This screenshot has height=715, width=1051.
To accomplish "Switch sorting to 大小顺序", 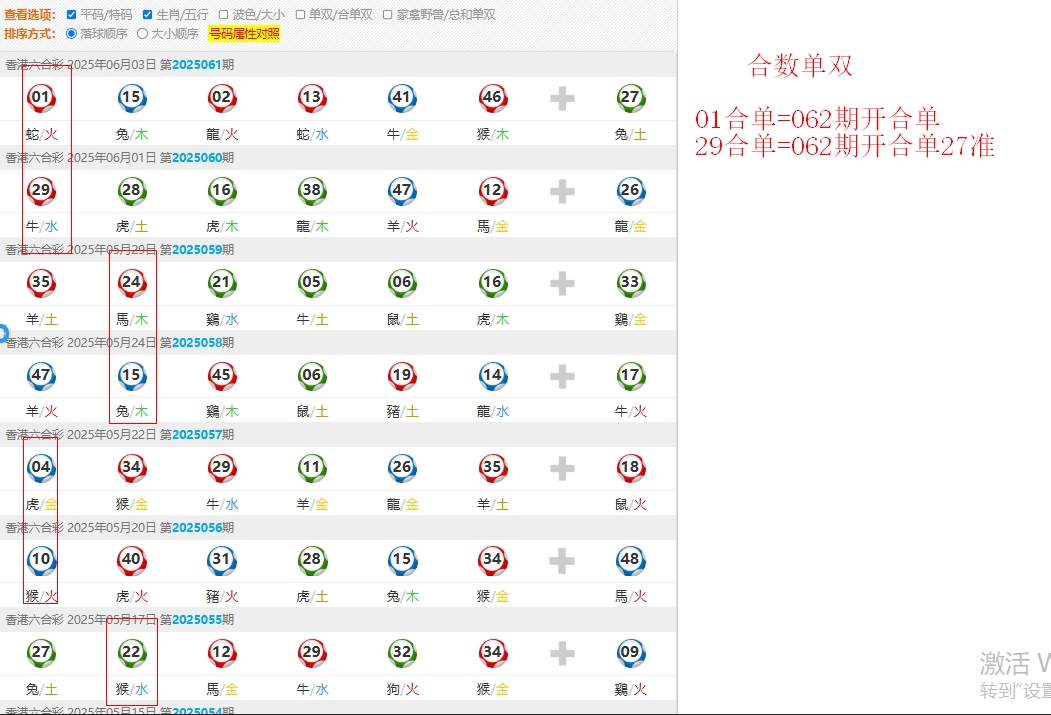I will [142, 34].
